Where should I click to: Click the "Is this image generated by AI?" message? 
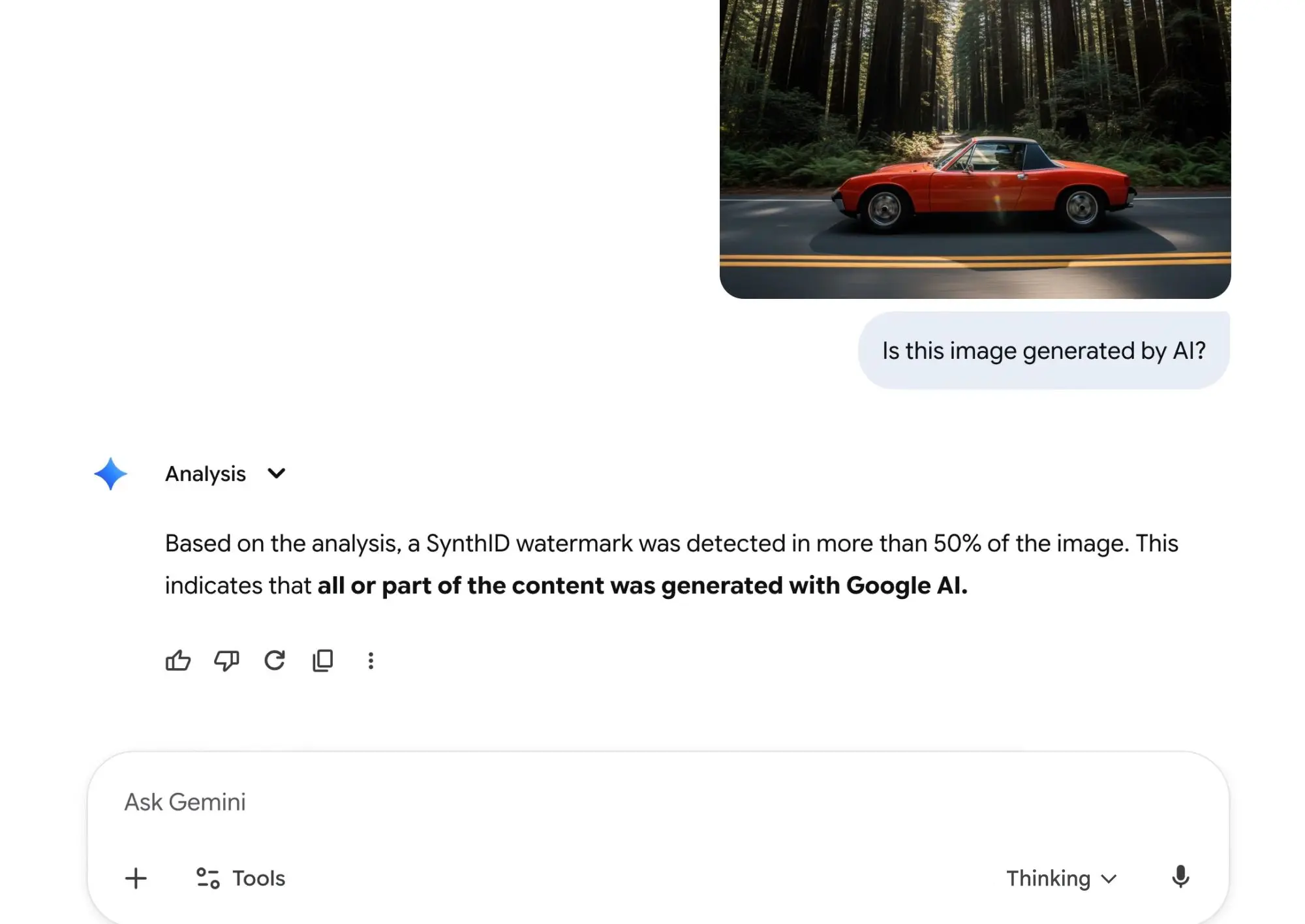pyautogui.click(x=1043, y=351)
